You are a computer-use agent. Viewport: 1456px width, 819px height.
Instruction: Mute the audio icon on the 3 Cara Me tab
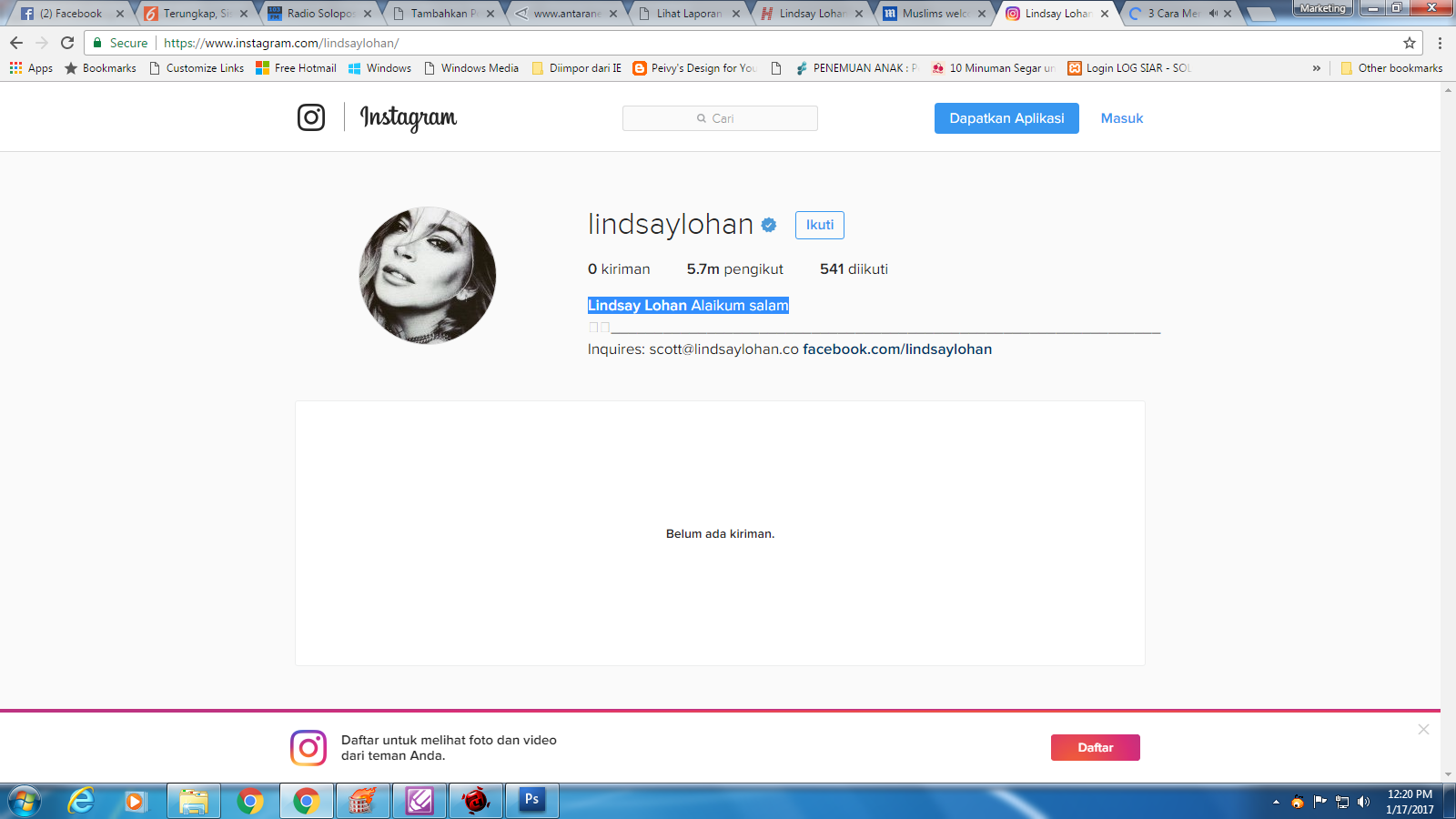1213,14
